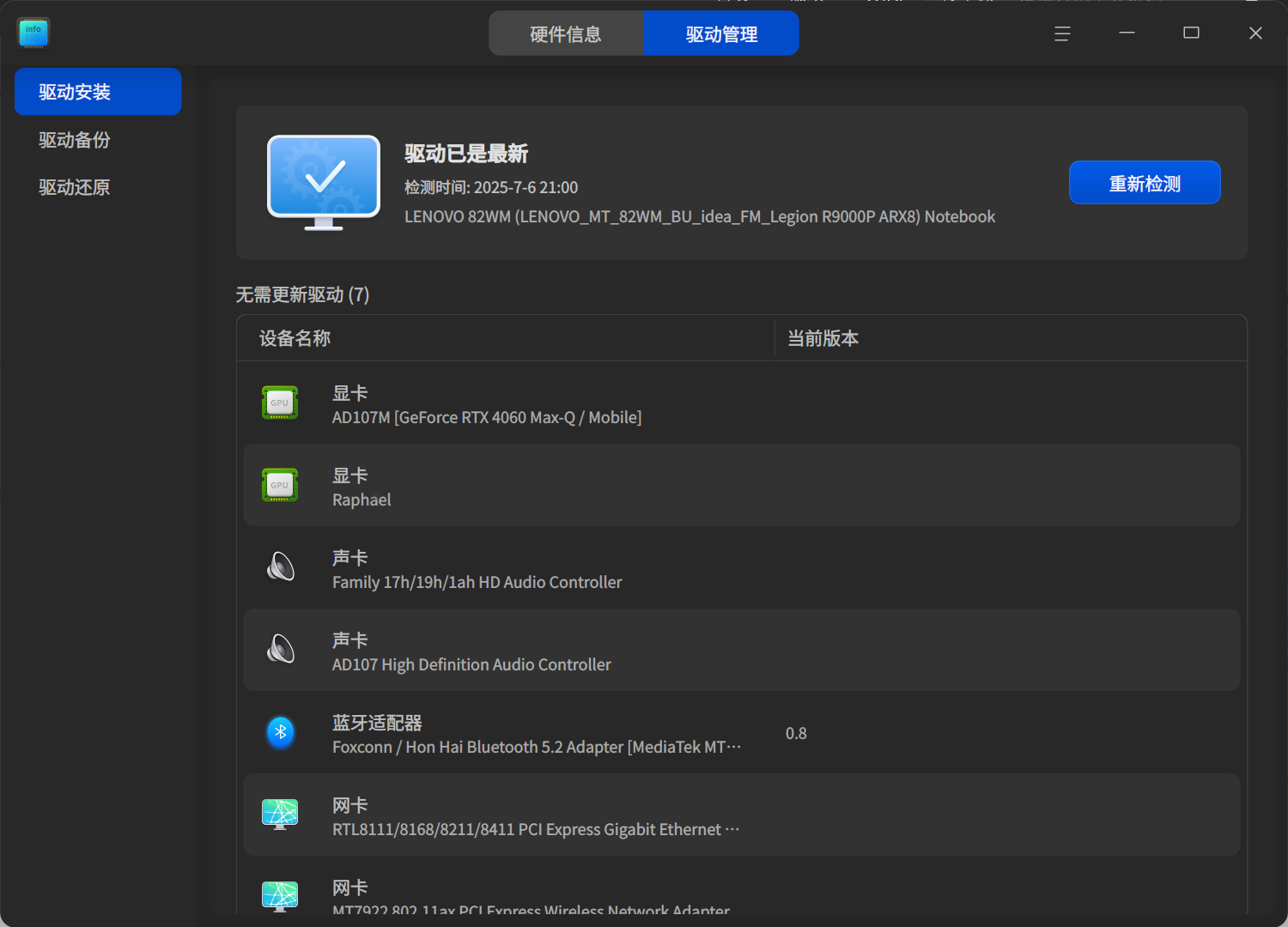The height and width of the screenshot is (927, 1288).
Task: Switch to the 硬件信息 tab
Action: coord(566,33)
